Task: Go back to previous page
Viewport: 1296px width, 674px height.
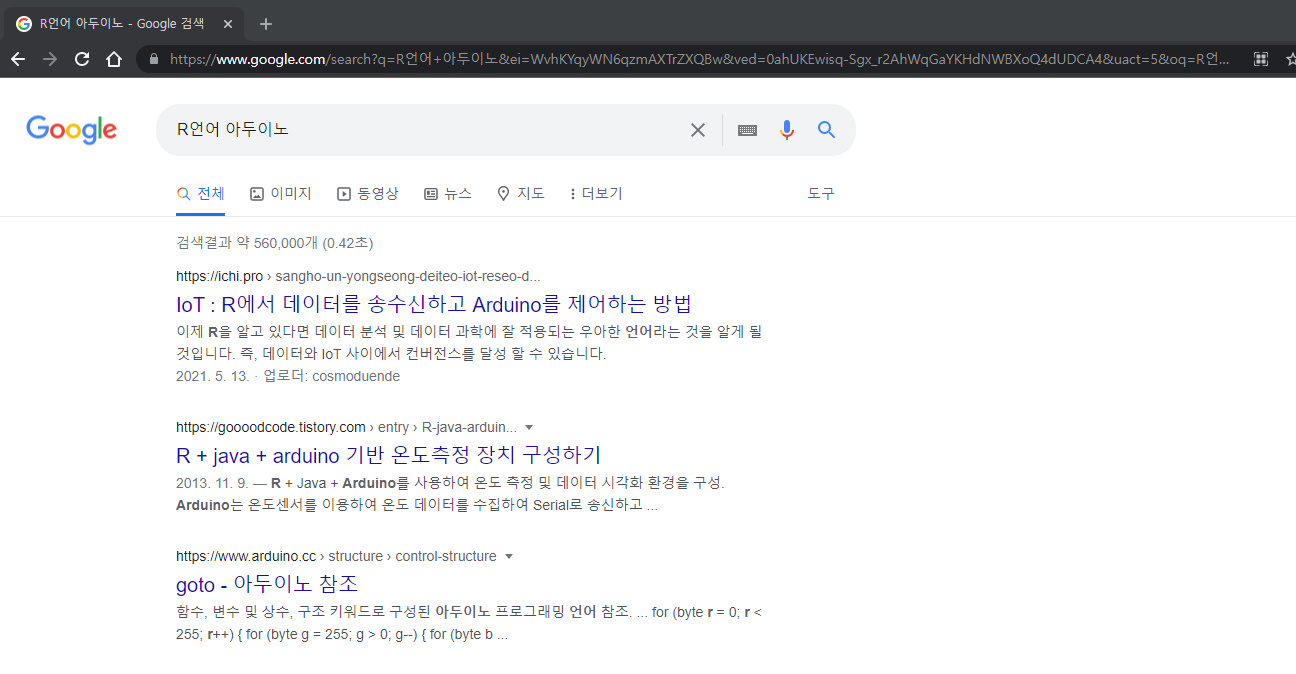Action: pyautogui.click(x=18, y=59)
